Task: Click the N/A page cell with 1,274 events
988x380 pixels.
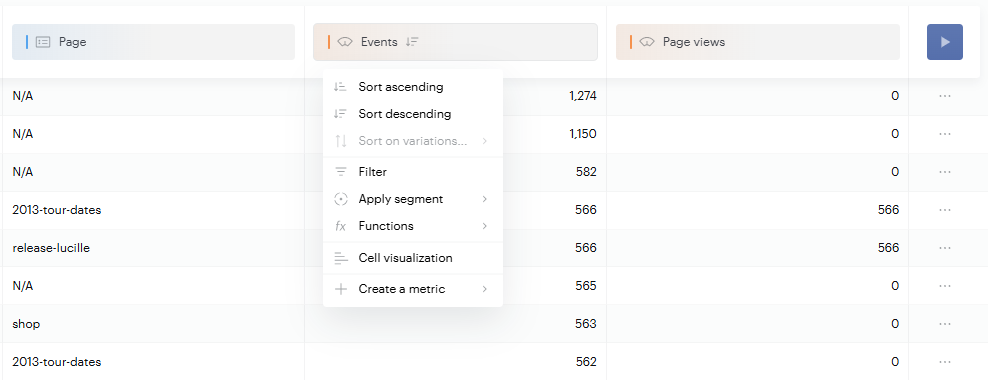Action: (x=23, y=96)
